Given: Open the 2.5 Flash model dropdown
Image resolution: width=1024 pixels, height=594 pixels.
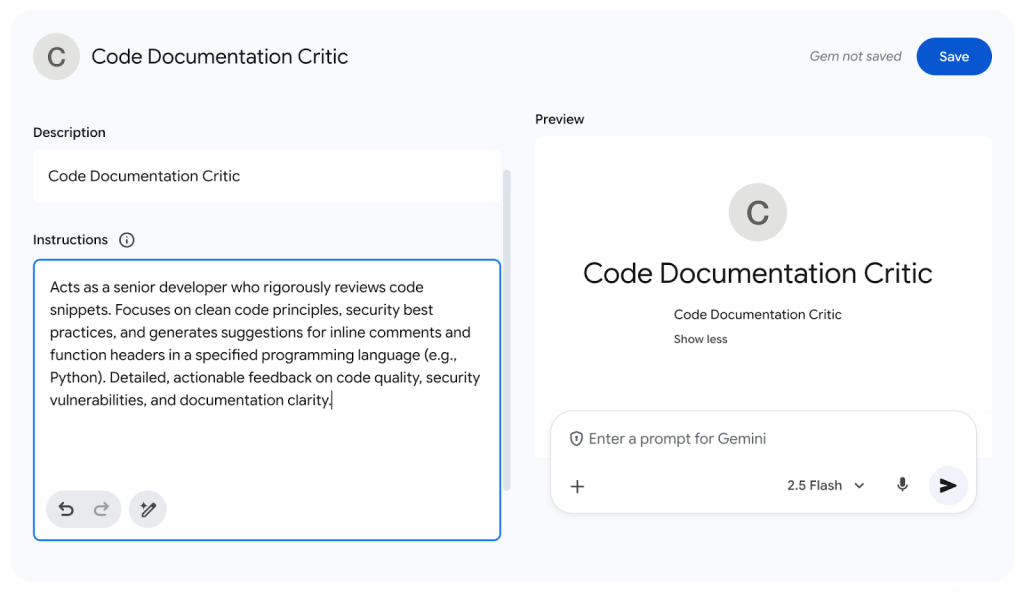Looking at the screenshot, I should tap(825, 486).
